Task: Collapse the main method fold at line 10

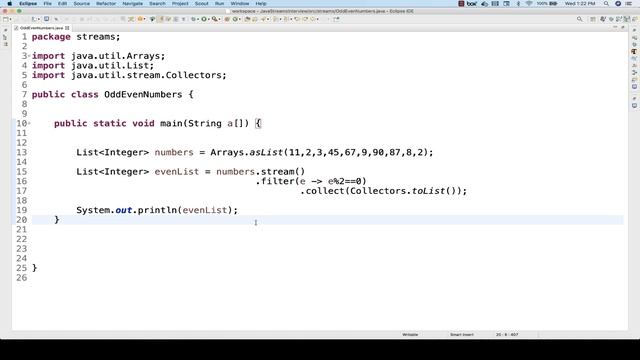Action: pyautogui.click(x=29, y=123)
